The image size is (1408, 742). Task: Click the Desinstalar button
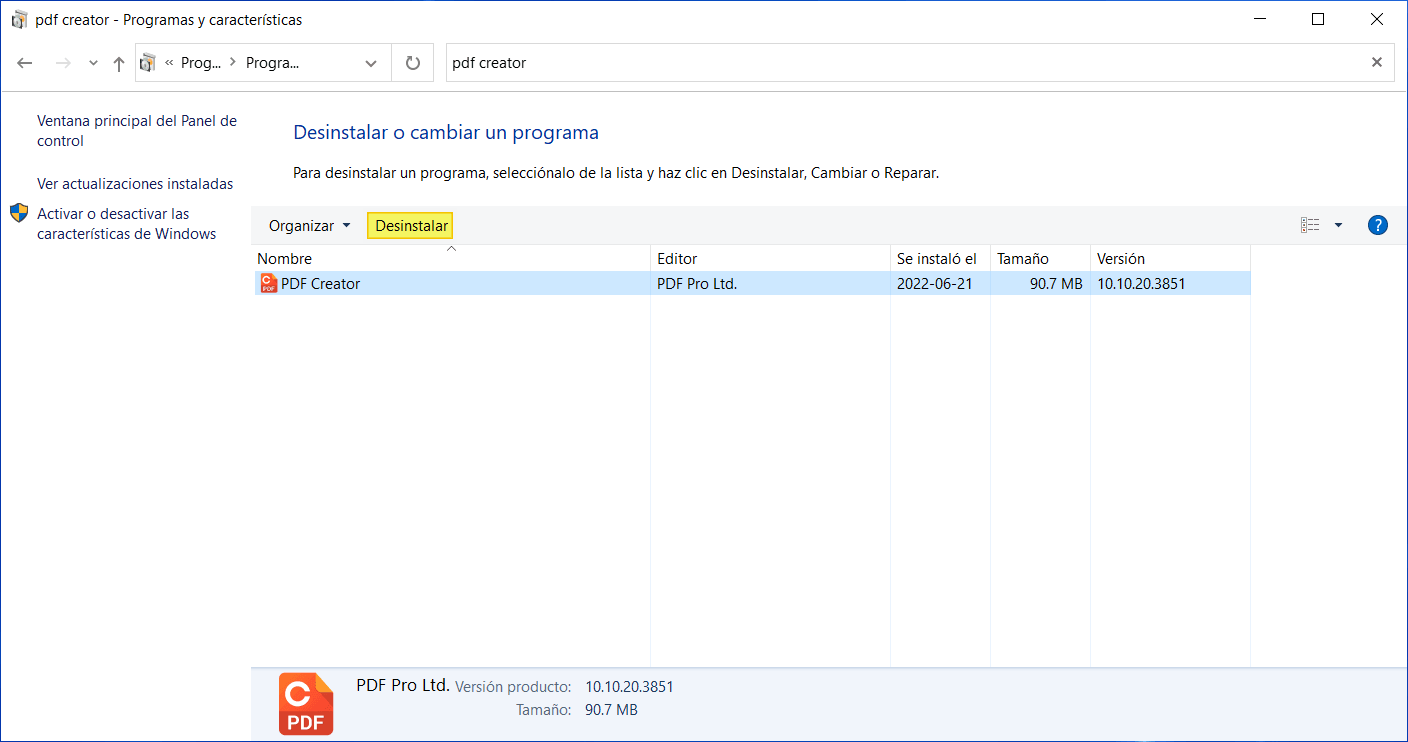(410, 225)
